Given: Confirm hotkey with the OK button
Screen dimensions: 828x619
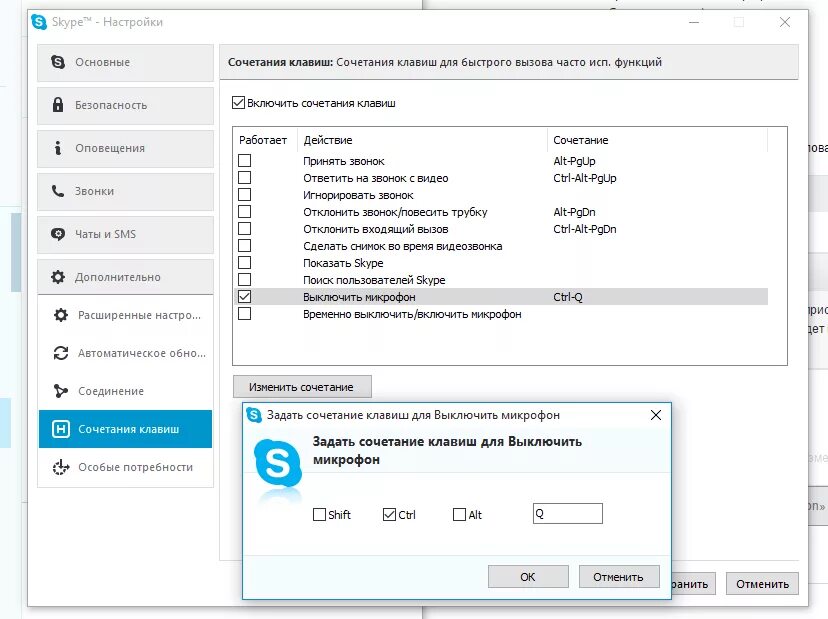Looking at the screenshot, I should point(528,577).
